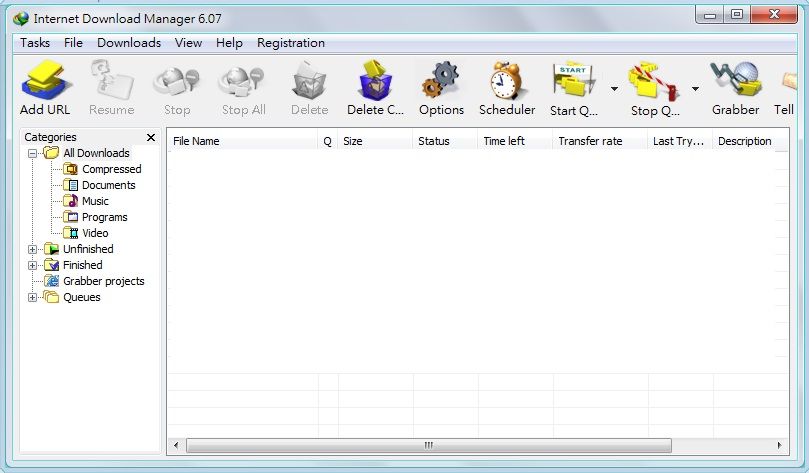This screenshot has height=473, width=809.
Task: Select the Music category label
Action: [95, 201]
